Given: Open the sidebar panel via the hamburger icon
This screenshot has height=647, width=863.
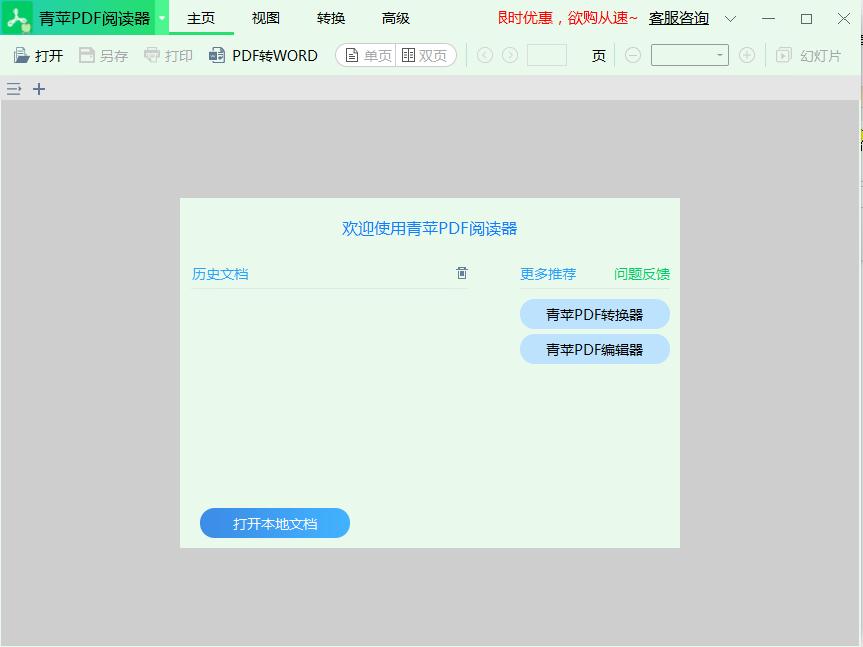Looking at the screenshot, I should [13, 89].
